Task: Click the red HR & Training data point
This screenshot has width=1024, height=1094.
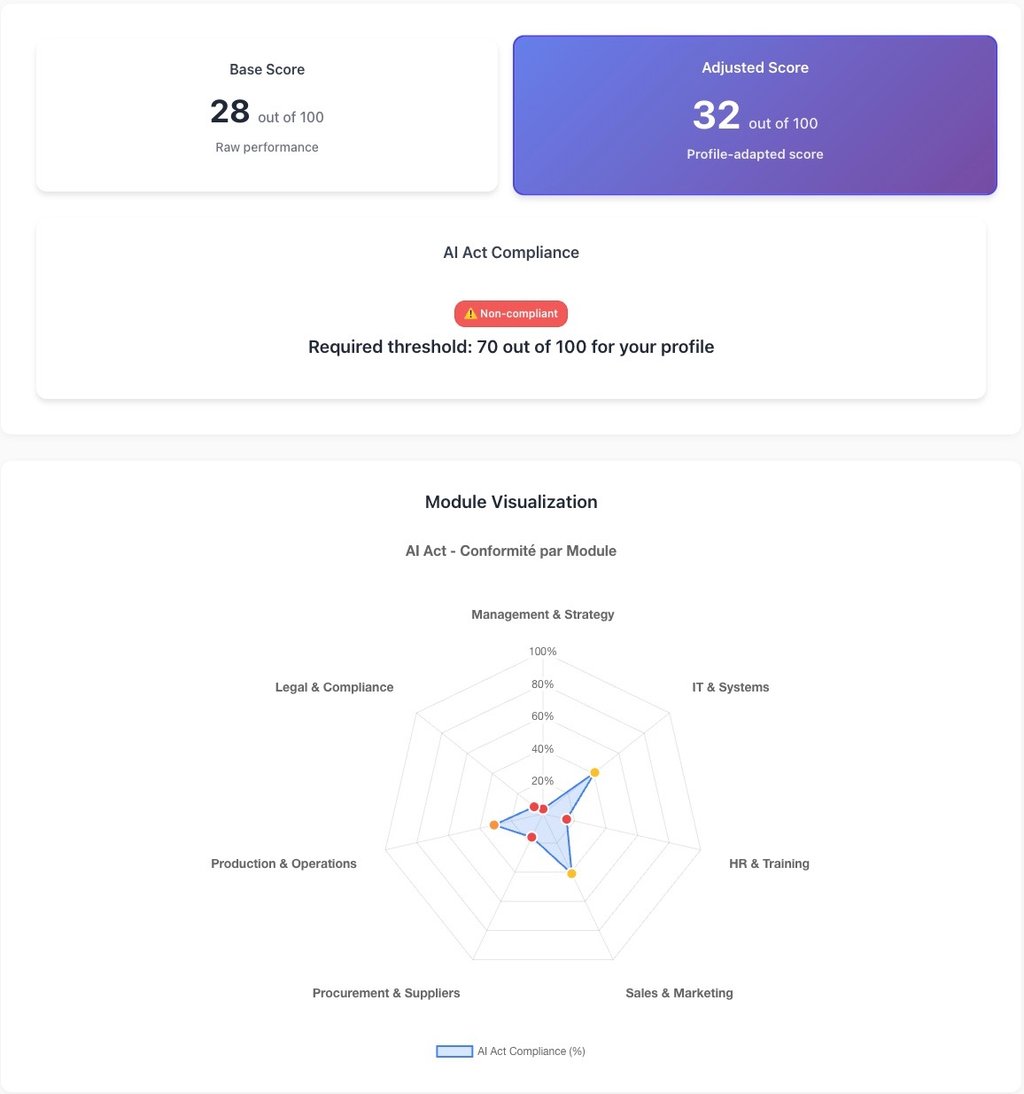Action: pyautogui.click(x=567, y=820)
